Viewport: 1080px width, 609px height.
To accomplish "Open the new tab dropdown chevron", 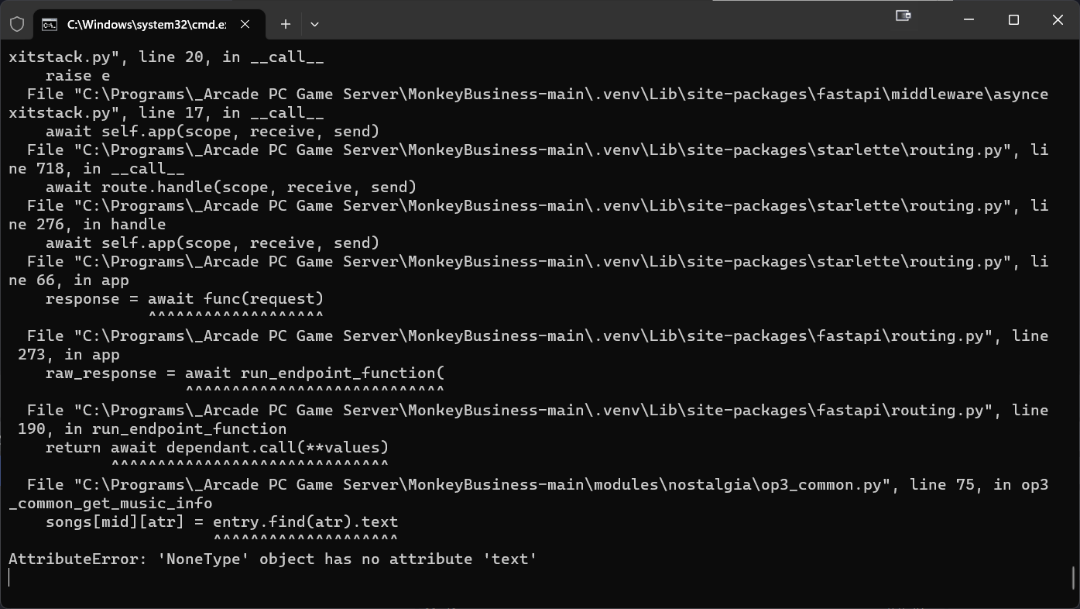I will click(313, 23).
